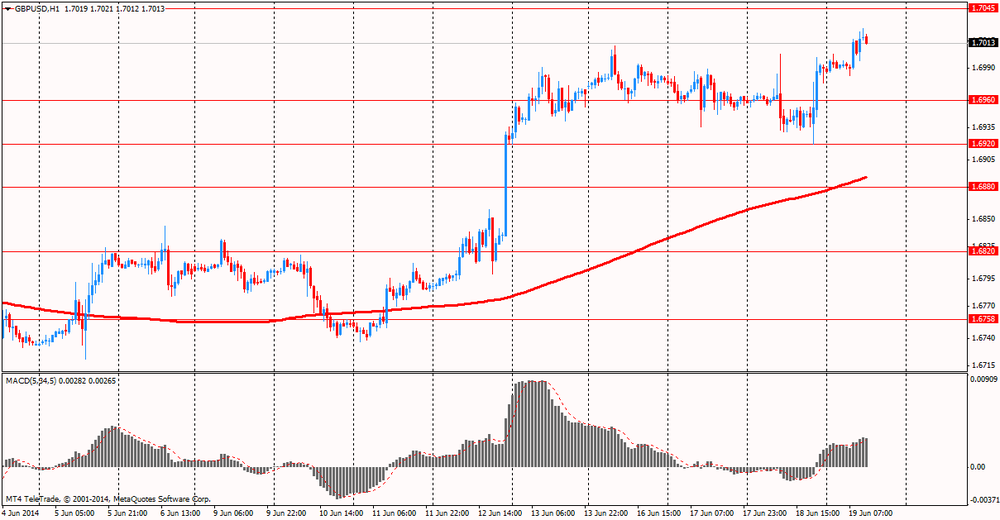Screen dimensions: 1000x520
Task: Select the 1.6920 horizontal line price tag
Action: point(983,144)
